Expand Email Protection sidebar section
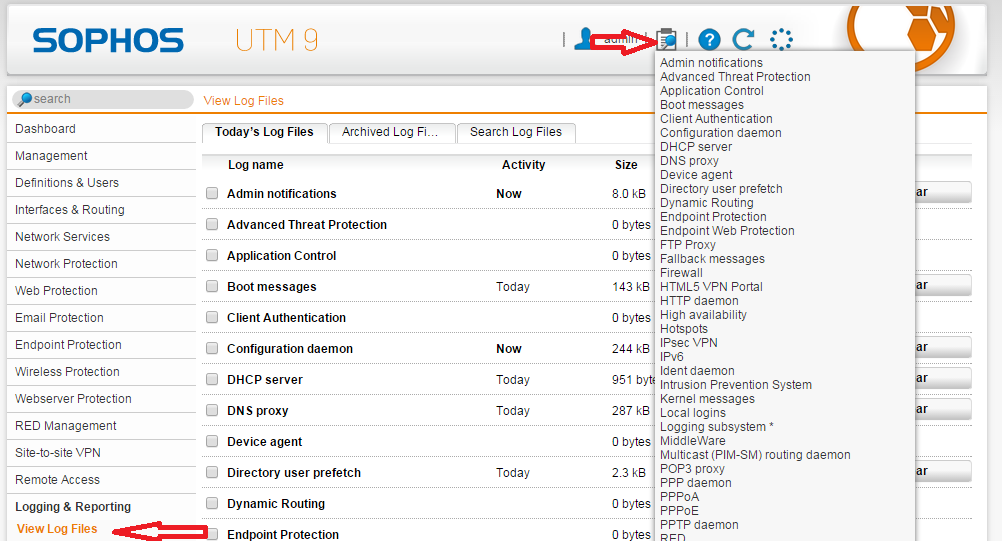Image resolution: width=1002 pixels, height=541 pixels. click(x=102, y=317)
